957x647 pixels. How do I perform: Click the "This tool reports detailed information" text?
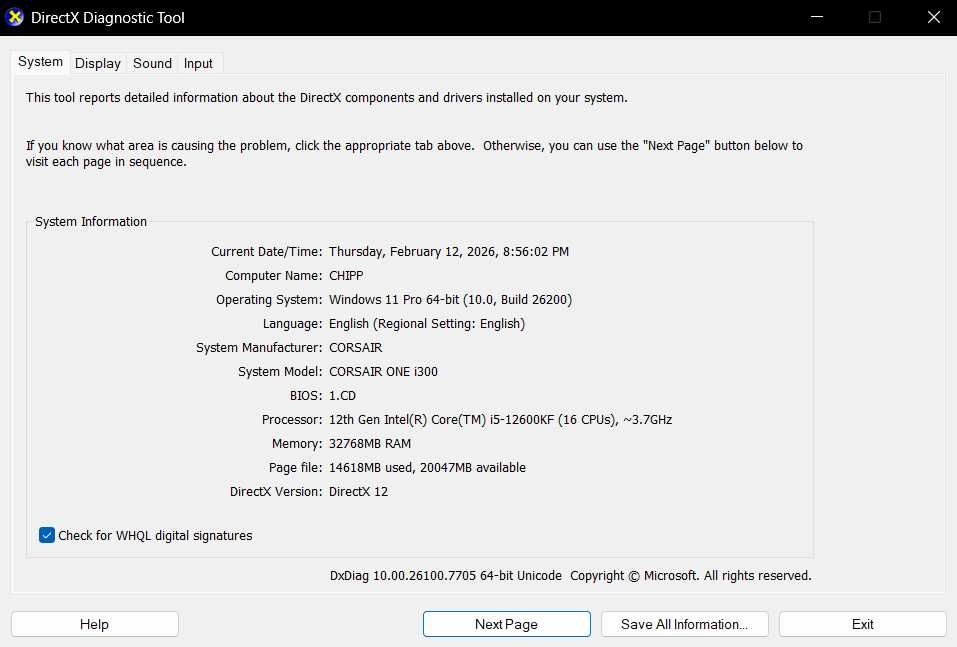pyautogui.click(x=327, y=98)
